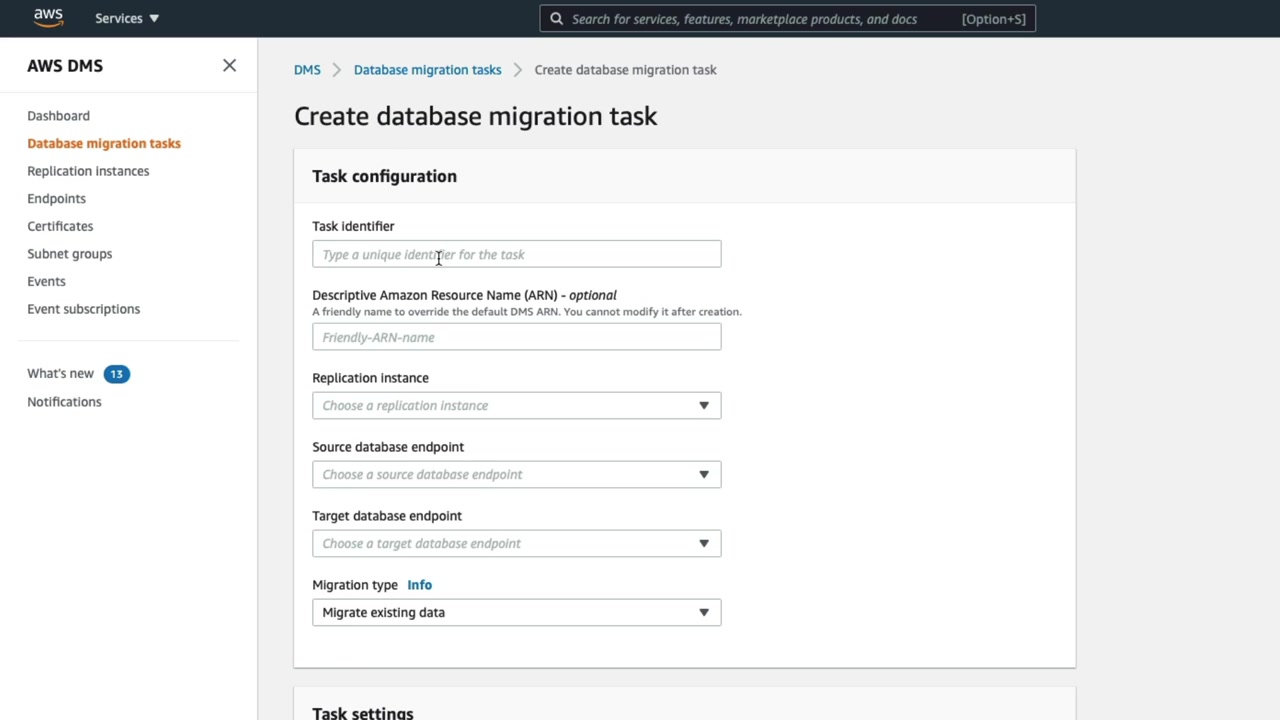This screenshot has height=720, width=1280.
Task: Navigate to Subnet groups
Action: pyautogui.click(x=69, y=254)
